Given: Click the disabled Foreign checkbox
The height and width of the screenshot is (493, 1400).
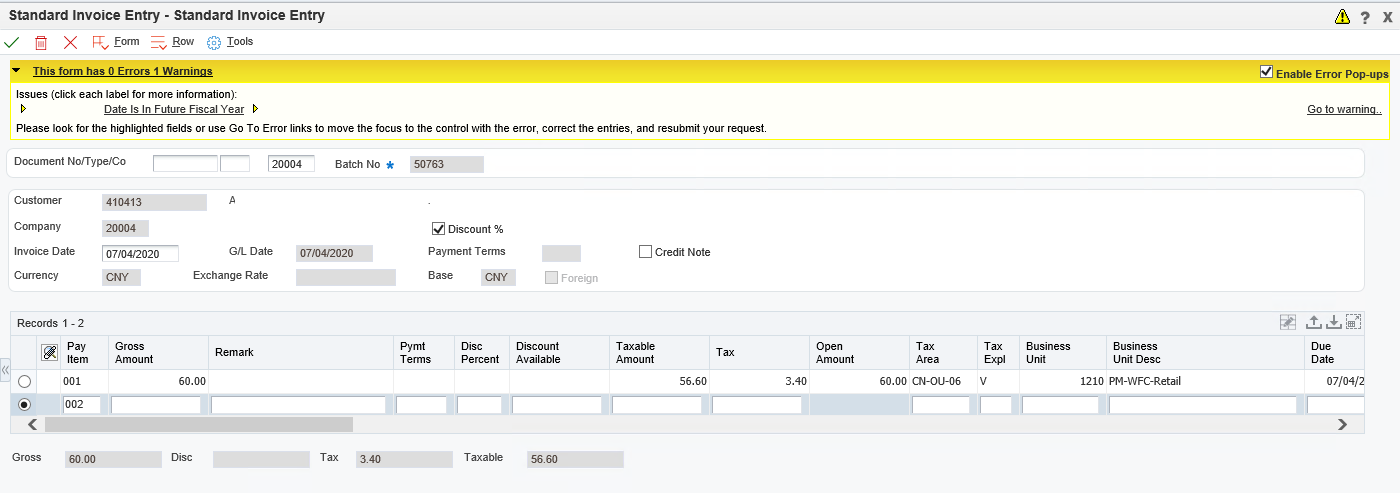Looking at the screenshot, I should [x=551, y=277].
